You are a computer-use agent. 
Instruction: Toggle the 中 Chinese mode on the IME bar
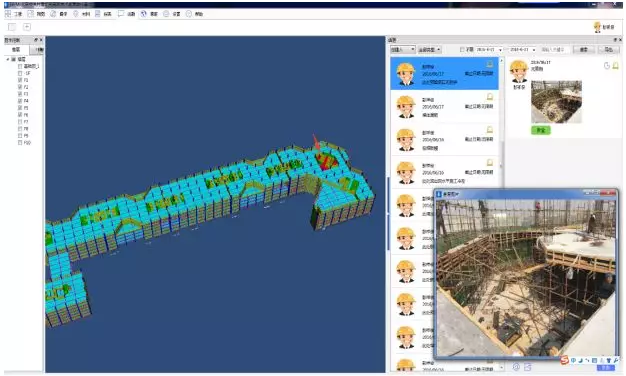574,360
